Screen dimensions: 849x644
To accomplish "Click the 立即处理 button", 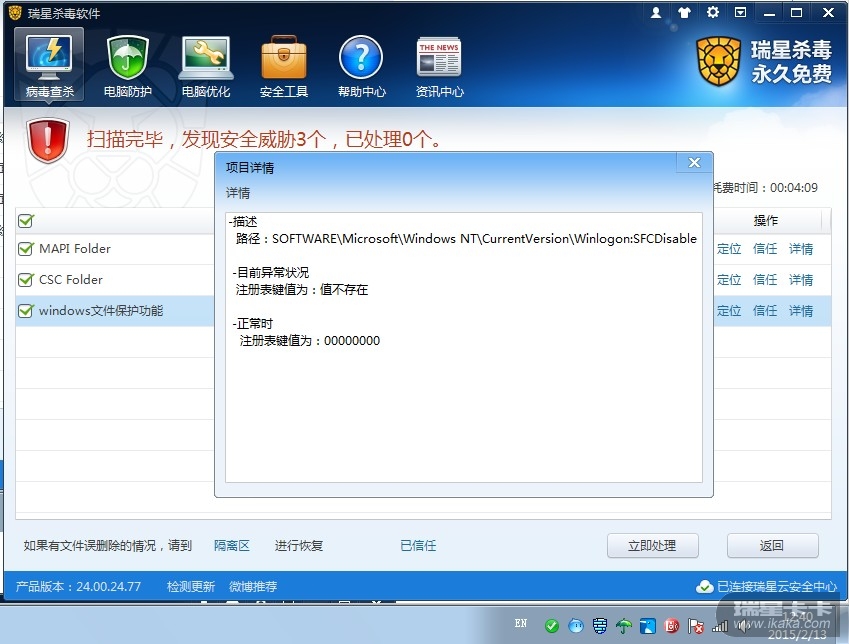I will (652, 545).
